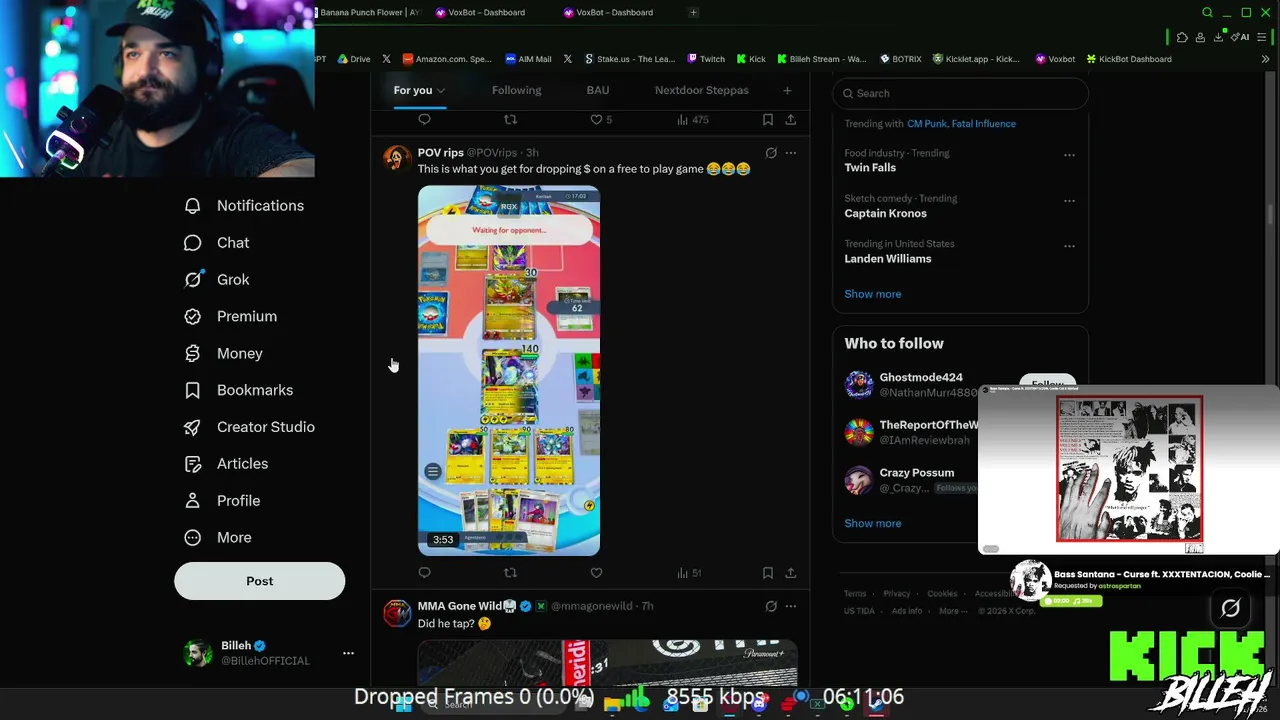View analytics showing 475 views
This screenshot has height=720, width=1280.
(692, 120)
